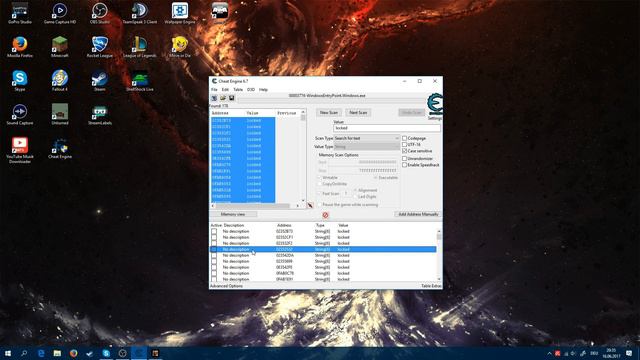Click the Windows Start button
640x360 pixels.
(x=8, y=353)
